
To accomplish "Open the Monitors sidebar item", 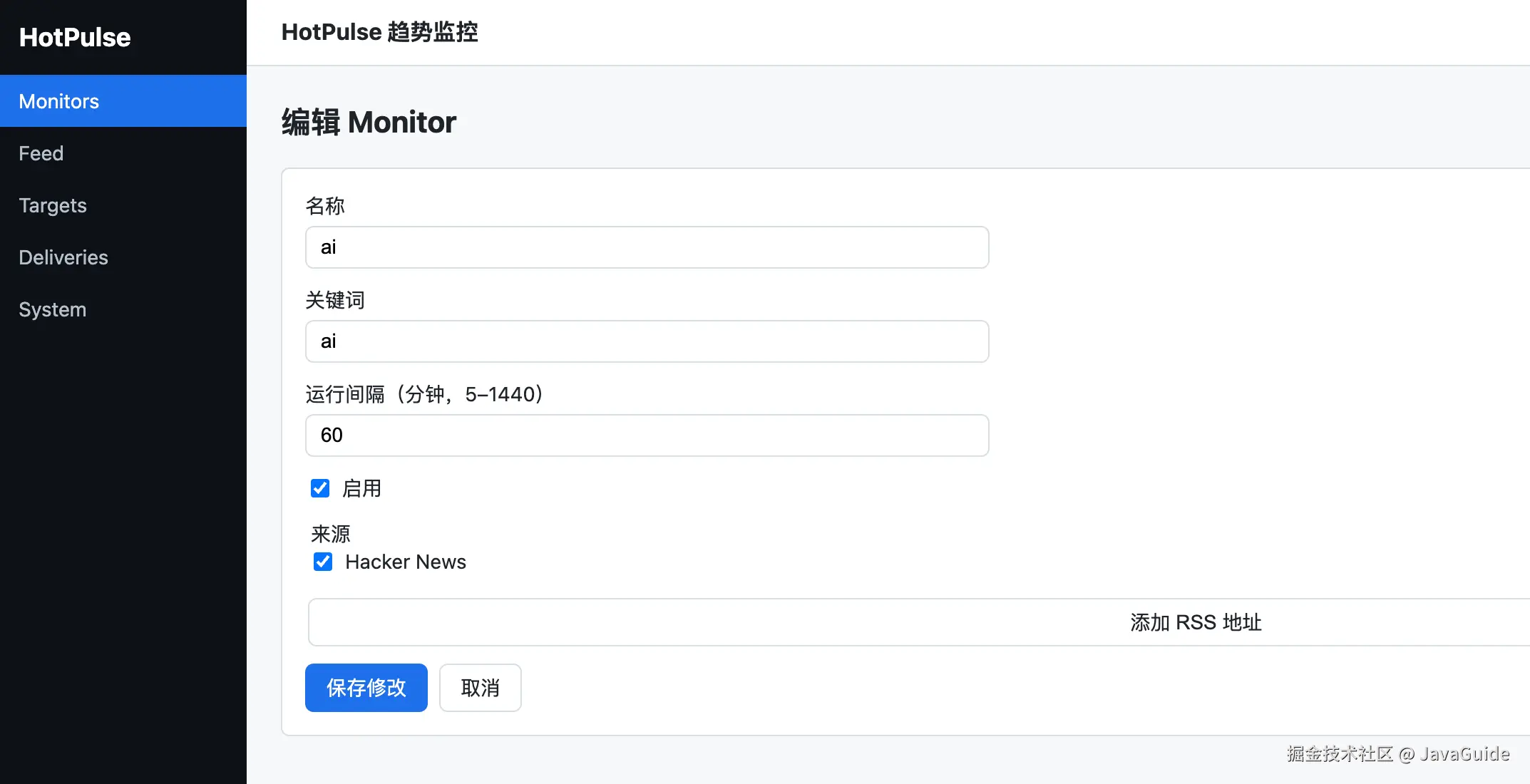I will [x=123, y=101].
